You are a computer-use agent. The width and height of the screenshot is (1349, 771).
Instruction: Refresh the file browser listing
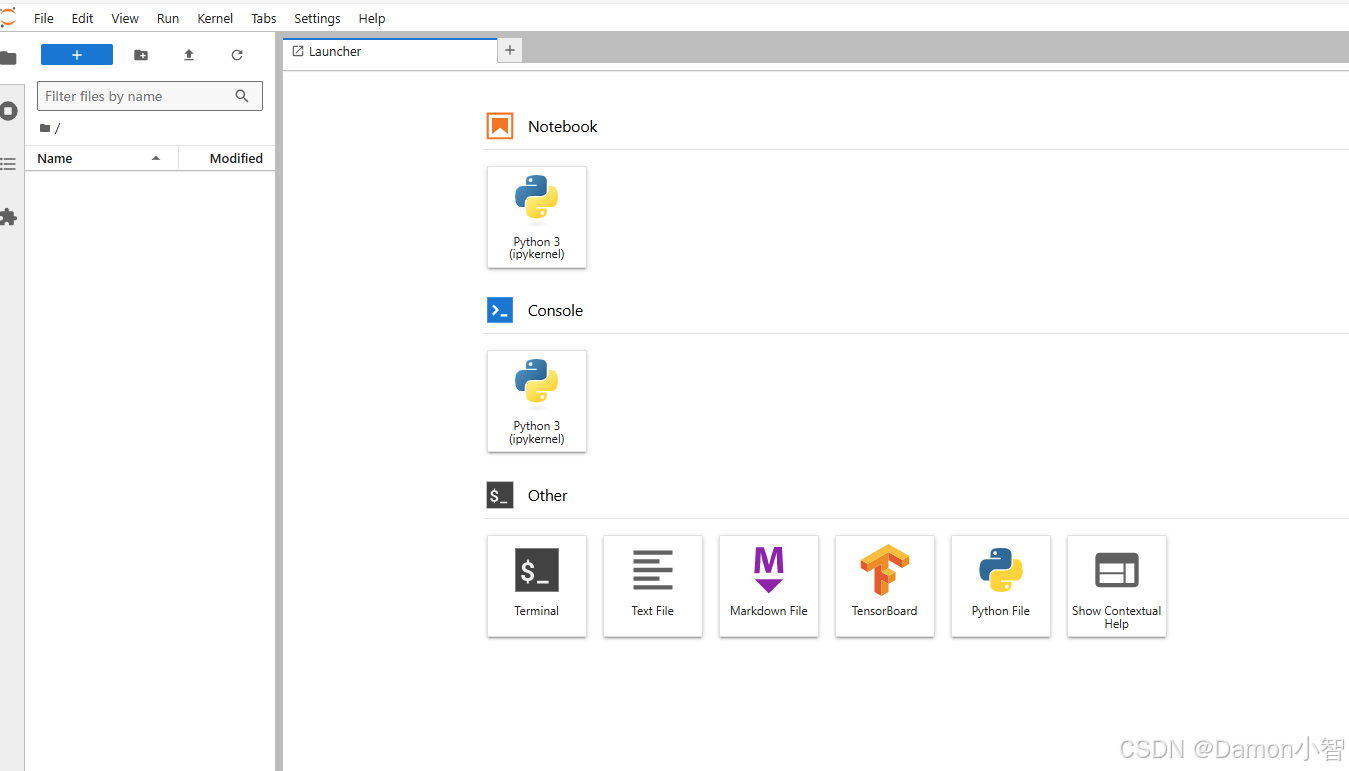click(x=237, y=55)
